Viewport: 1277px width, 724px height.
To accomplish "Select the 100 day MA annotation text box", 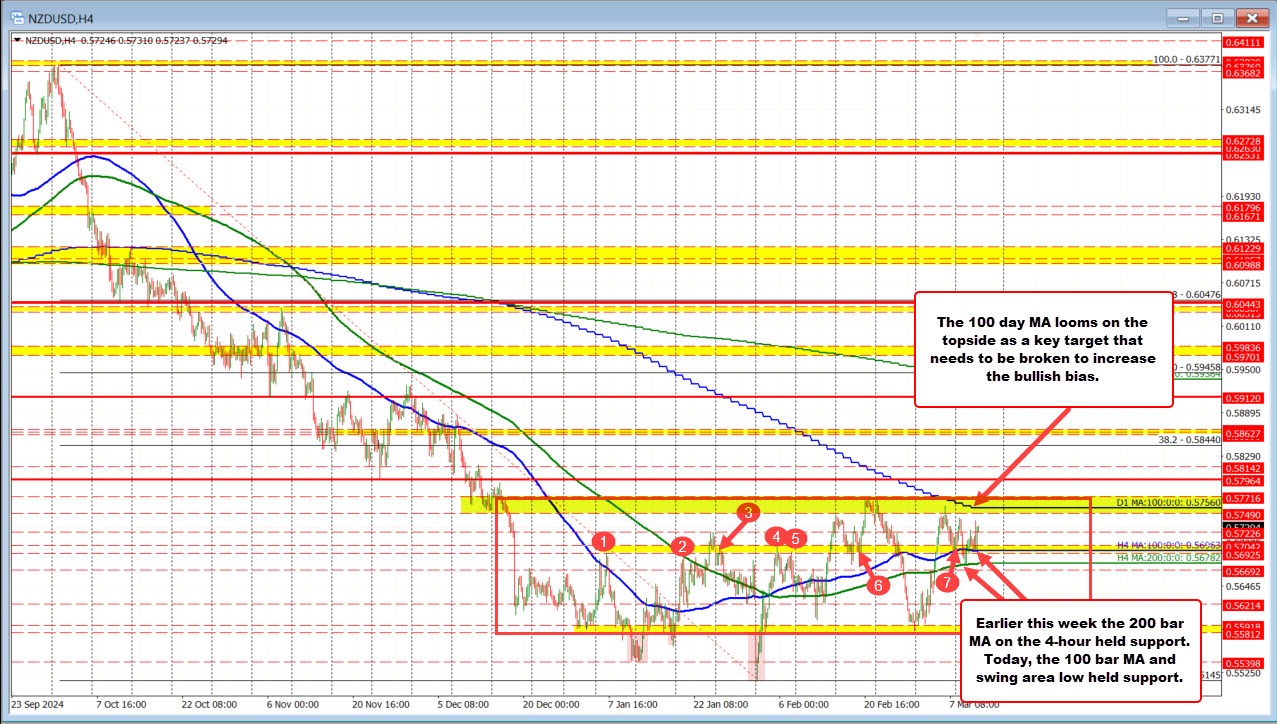I will (x=1045, y=349).
